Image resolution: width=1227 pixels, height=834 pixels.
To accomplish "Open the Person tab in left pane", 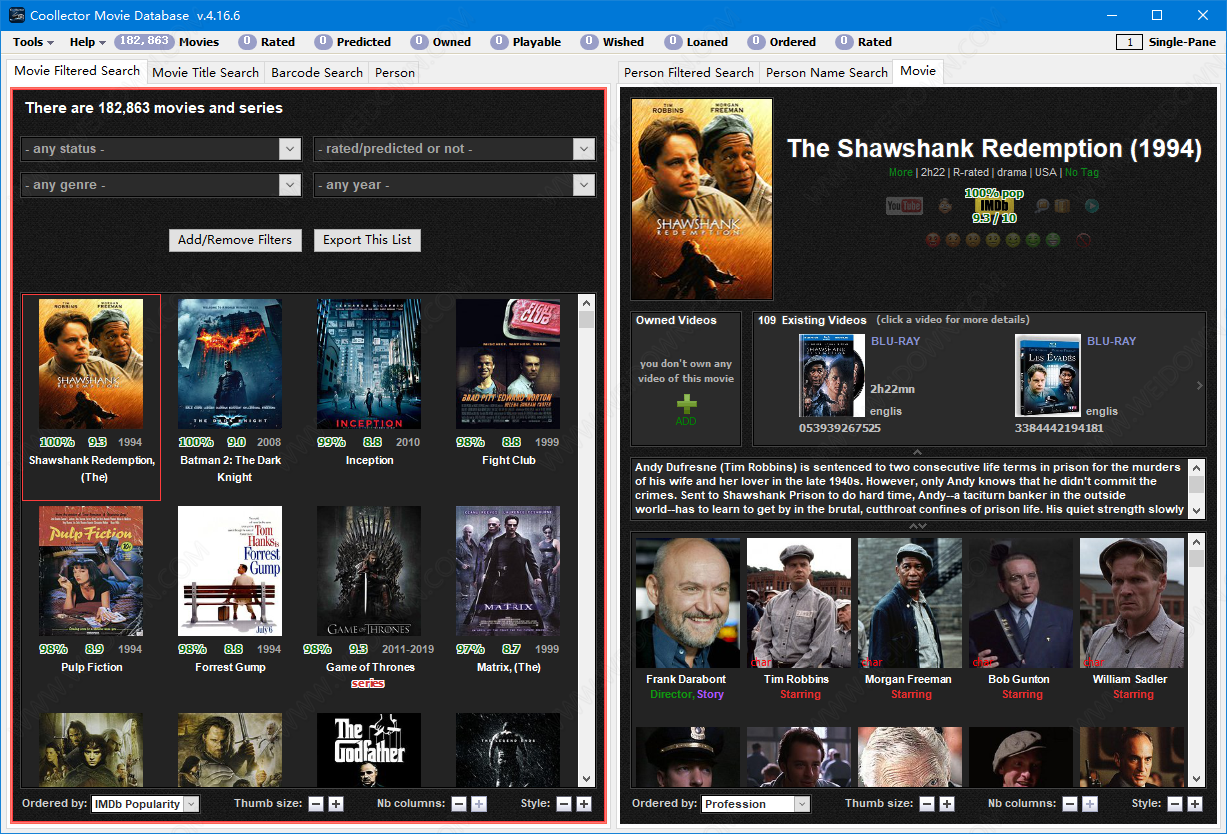I will pos(395,72).
